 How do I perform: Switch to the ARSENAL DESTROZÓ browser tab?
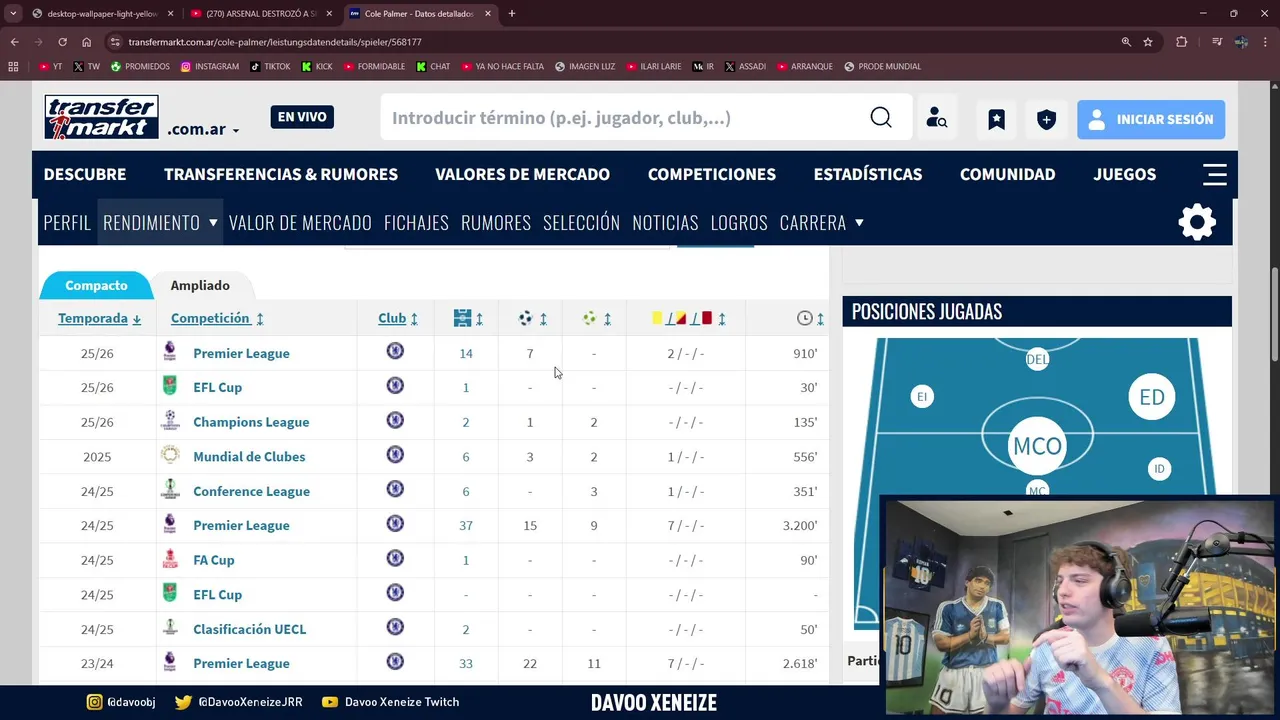260,14
